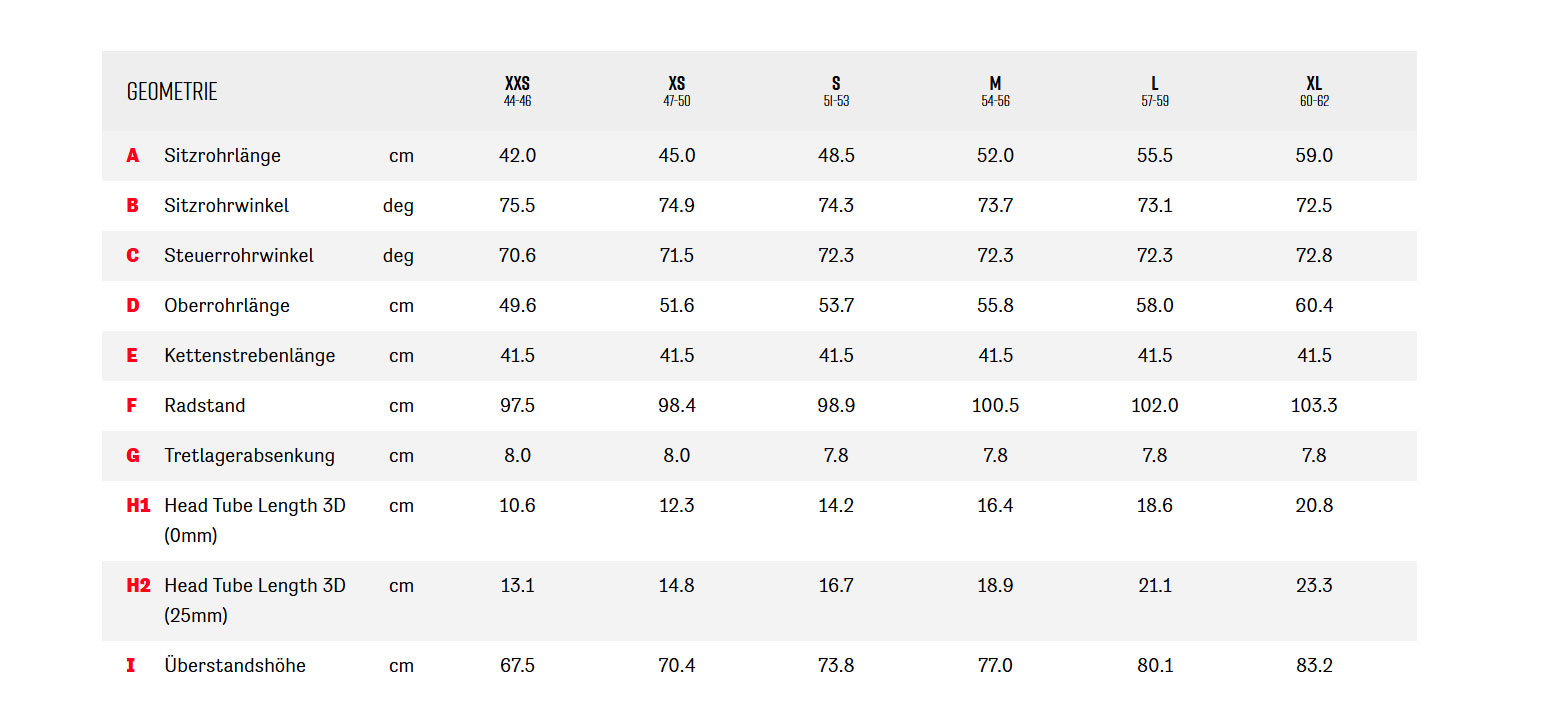Click the 100.5 Radstand value for M
This screenshot has width=1560, height=712.
pyautogui.click(x=995, y=406)
